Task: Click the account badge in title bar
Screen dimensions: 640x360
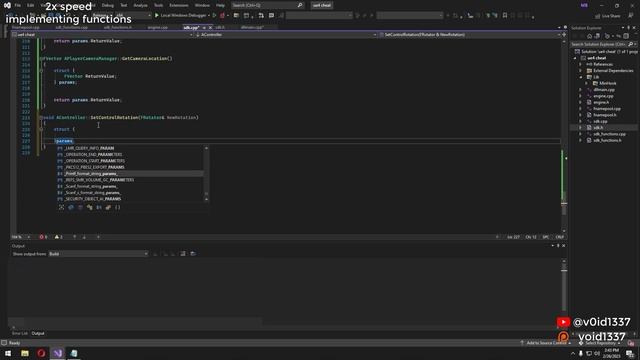Action: click(x=584, y=5)
